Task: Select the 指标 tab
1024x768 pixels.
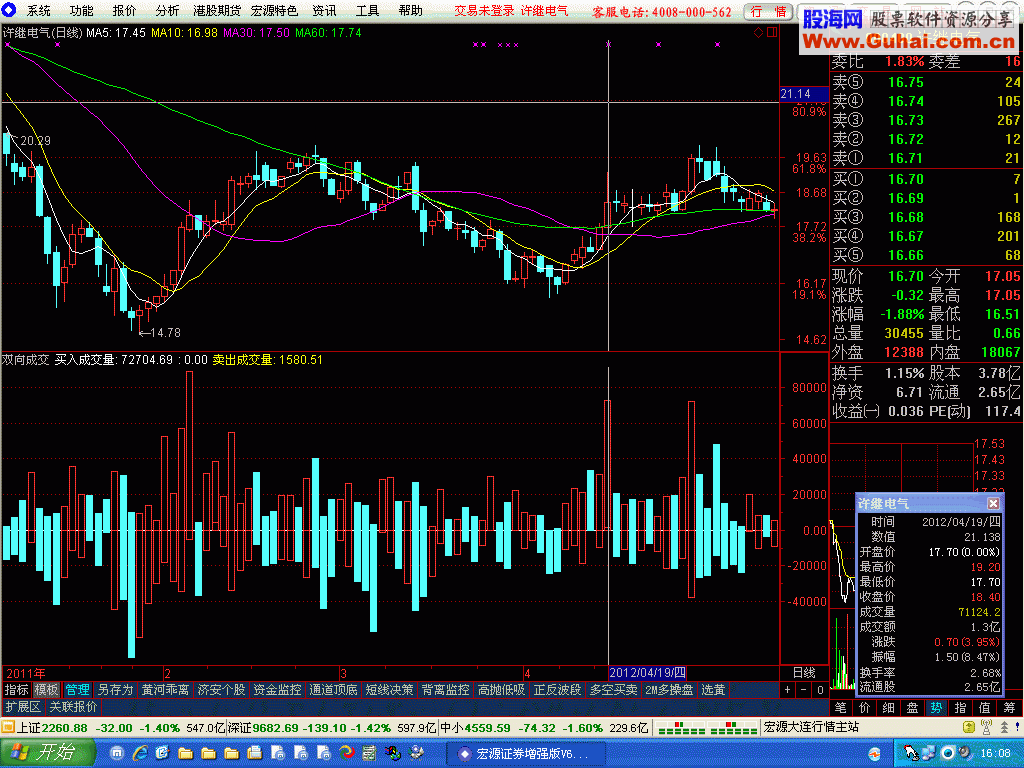Action: coord(16,690)
